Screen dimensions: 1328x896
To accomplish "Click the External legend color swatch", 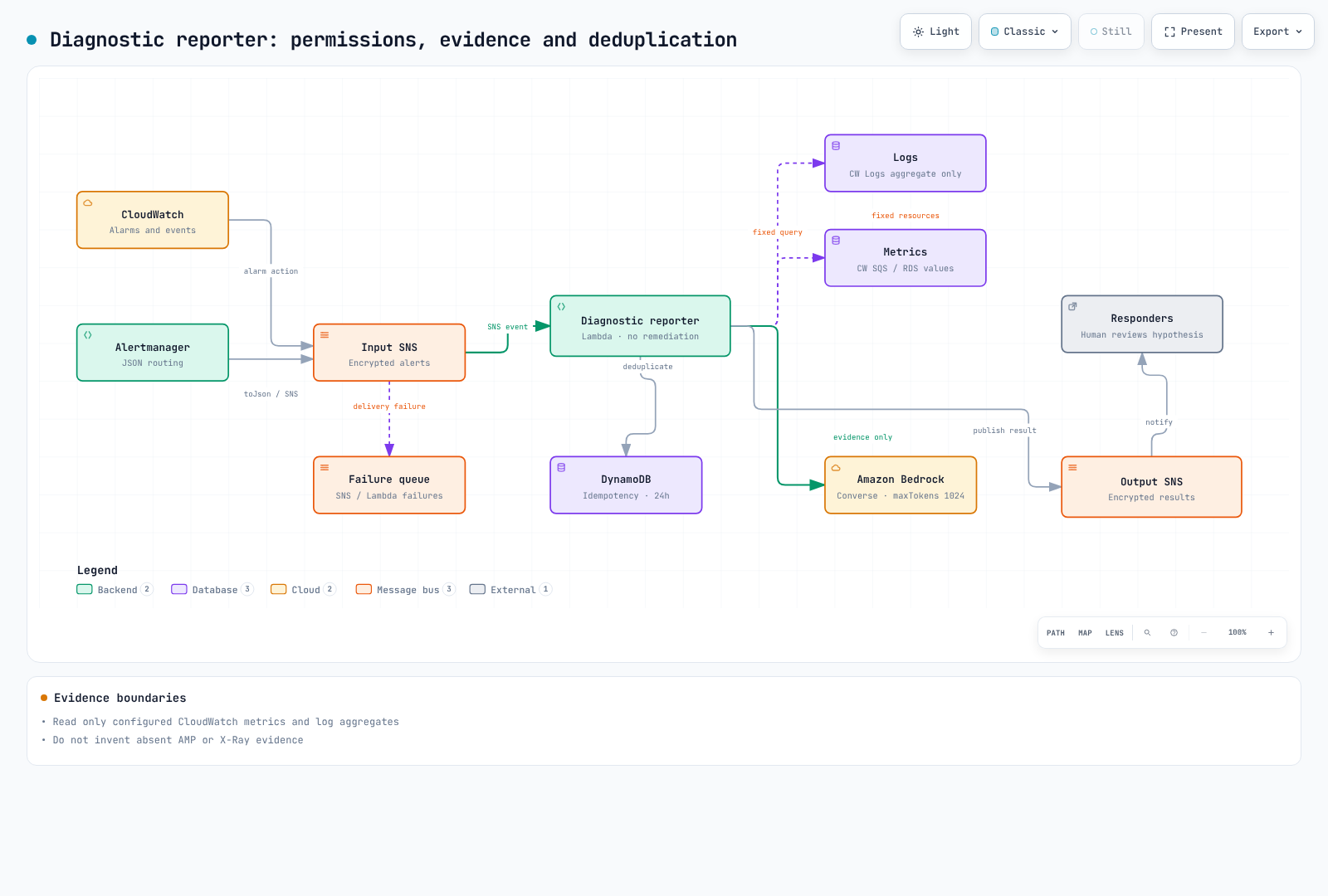I will point(477,590).
